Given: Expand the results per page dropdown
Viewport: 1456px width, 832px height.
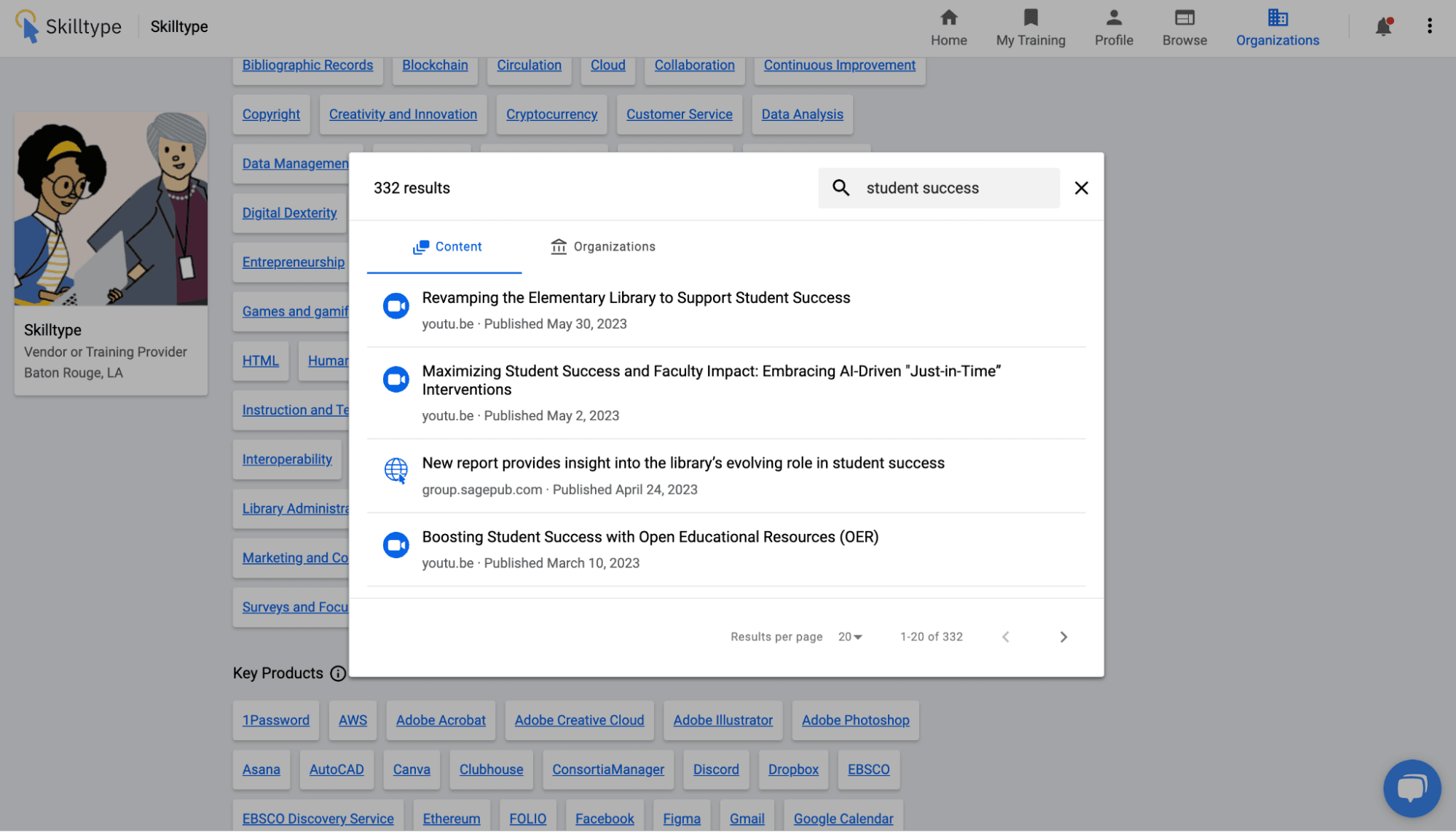Looking at the screenshot, I should point(850,637).
